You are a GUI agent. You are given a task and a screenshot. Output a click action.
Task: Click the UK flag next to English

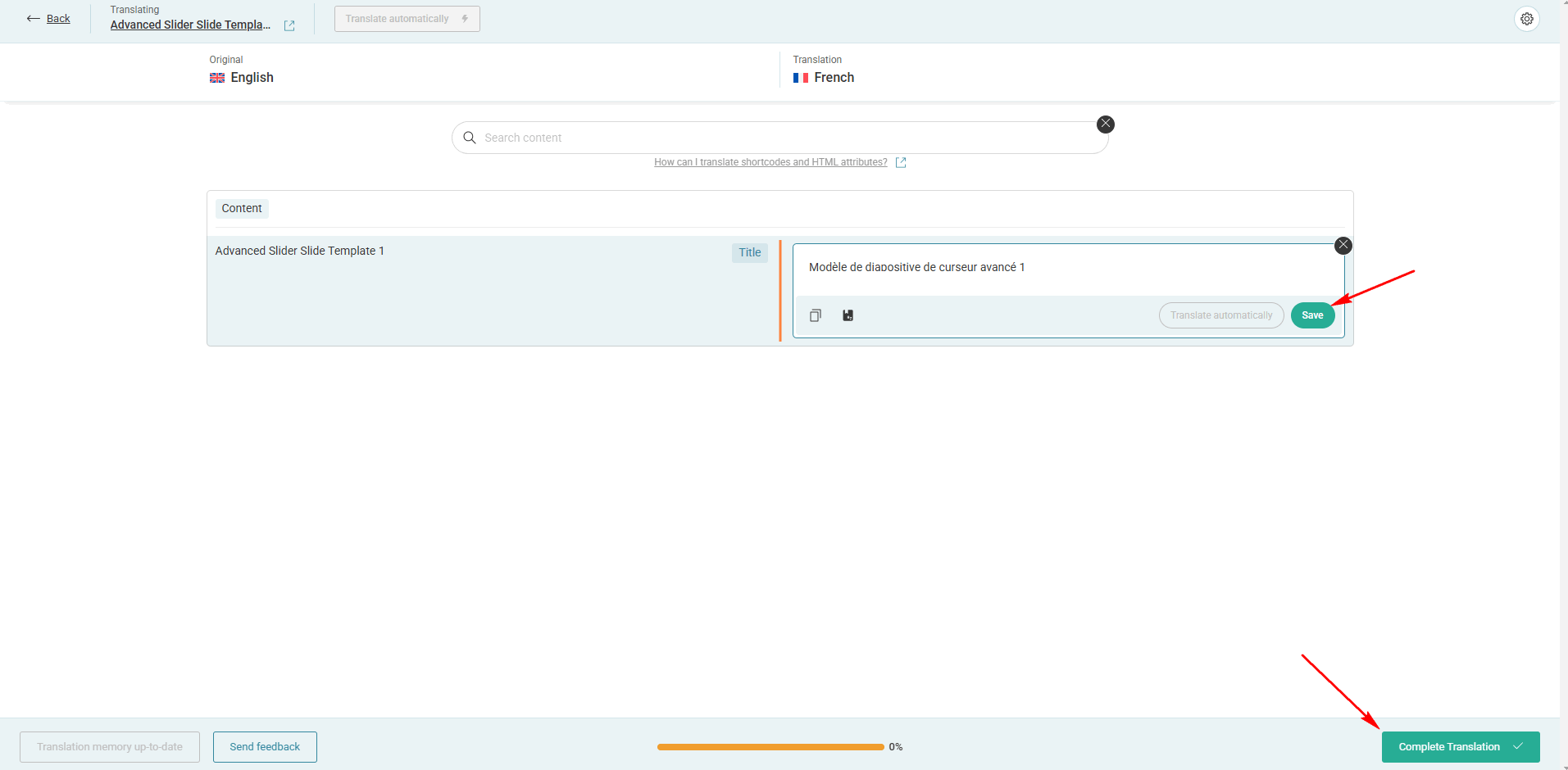pyautogui.click(x=217, y=78)
